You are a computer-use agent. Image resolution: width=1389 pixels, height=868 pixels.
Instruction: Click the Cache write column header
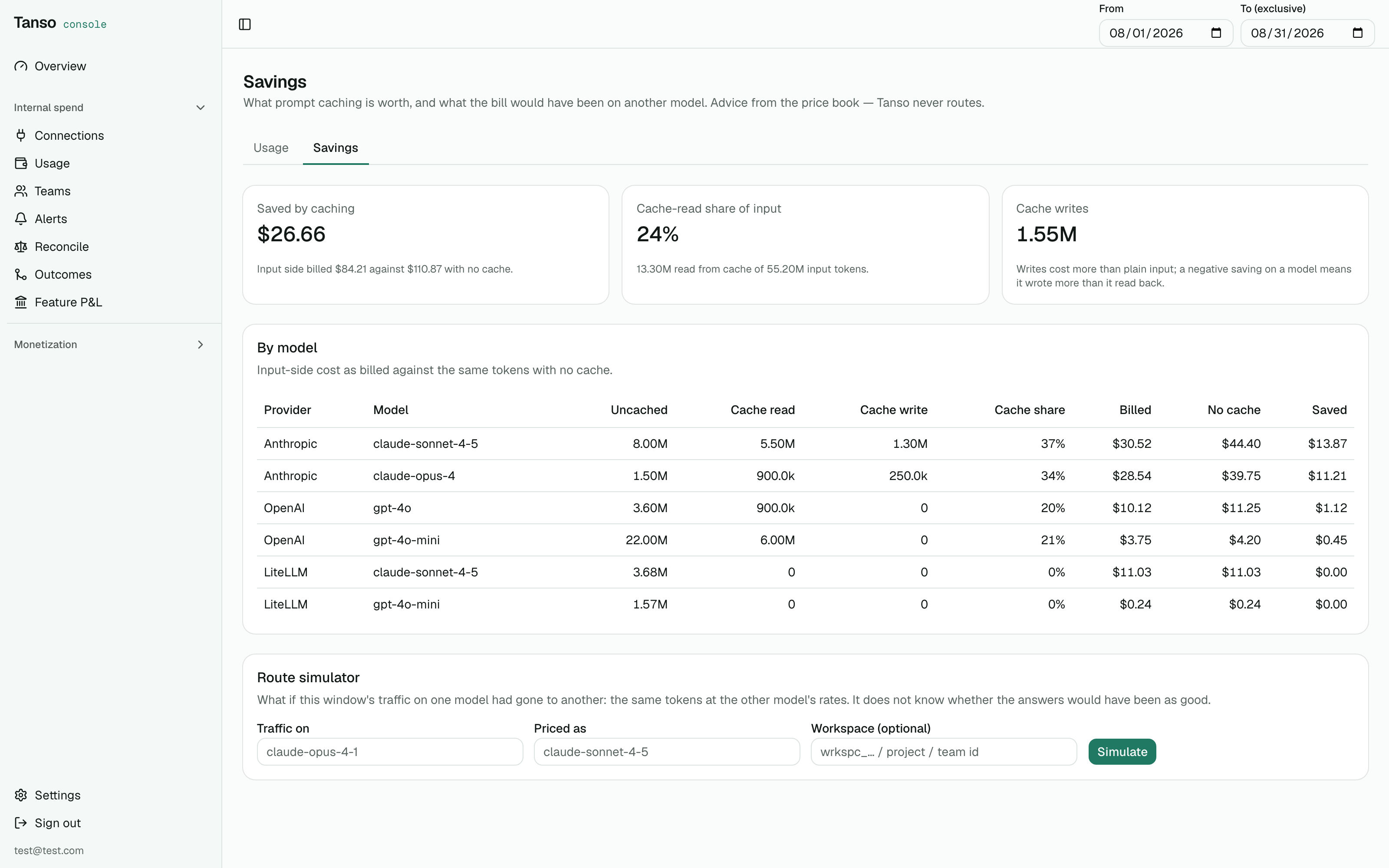point(894,410)
